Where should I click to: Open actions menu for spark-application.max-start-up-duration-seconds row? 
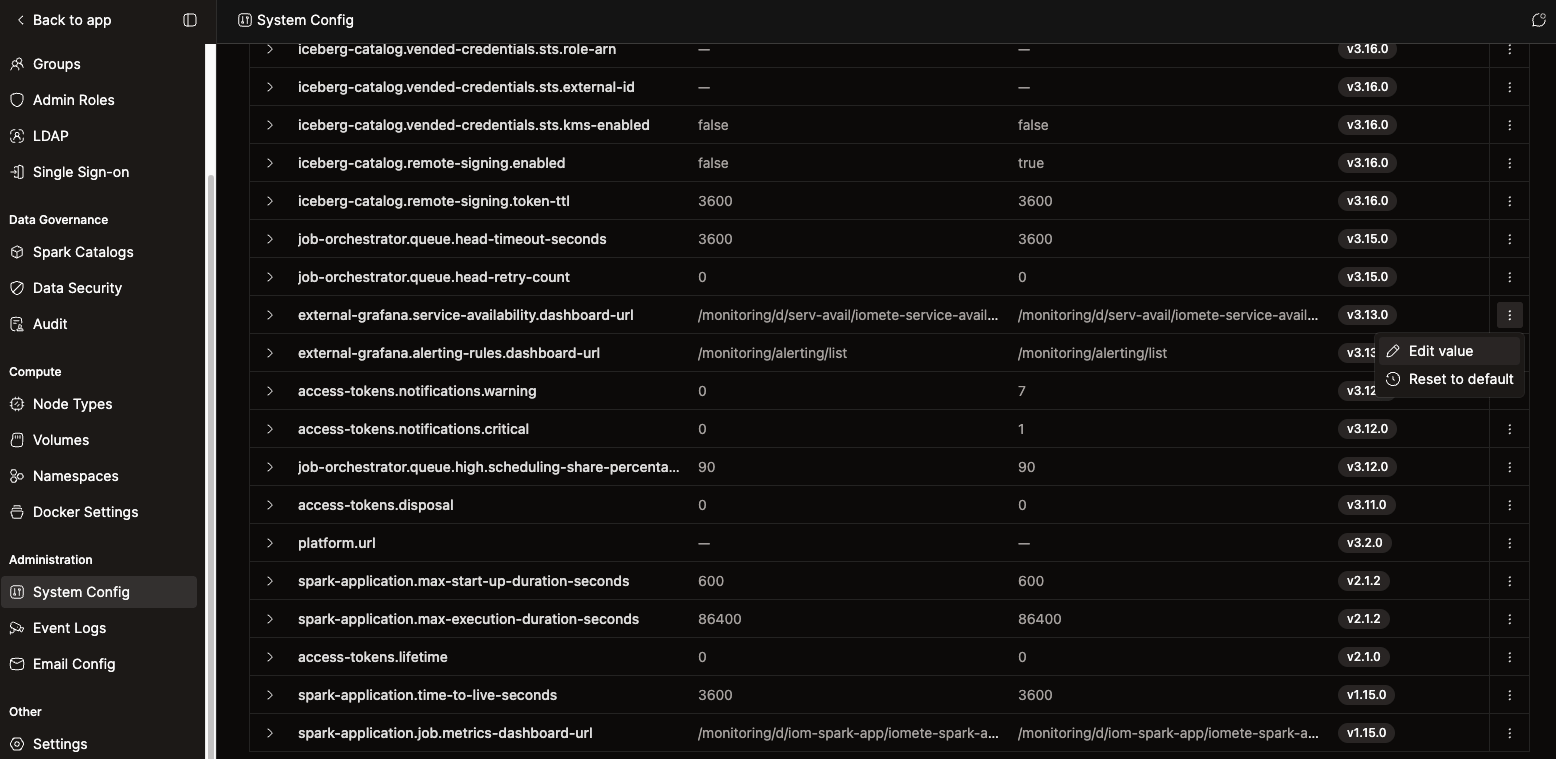[x=1509, y=581]
